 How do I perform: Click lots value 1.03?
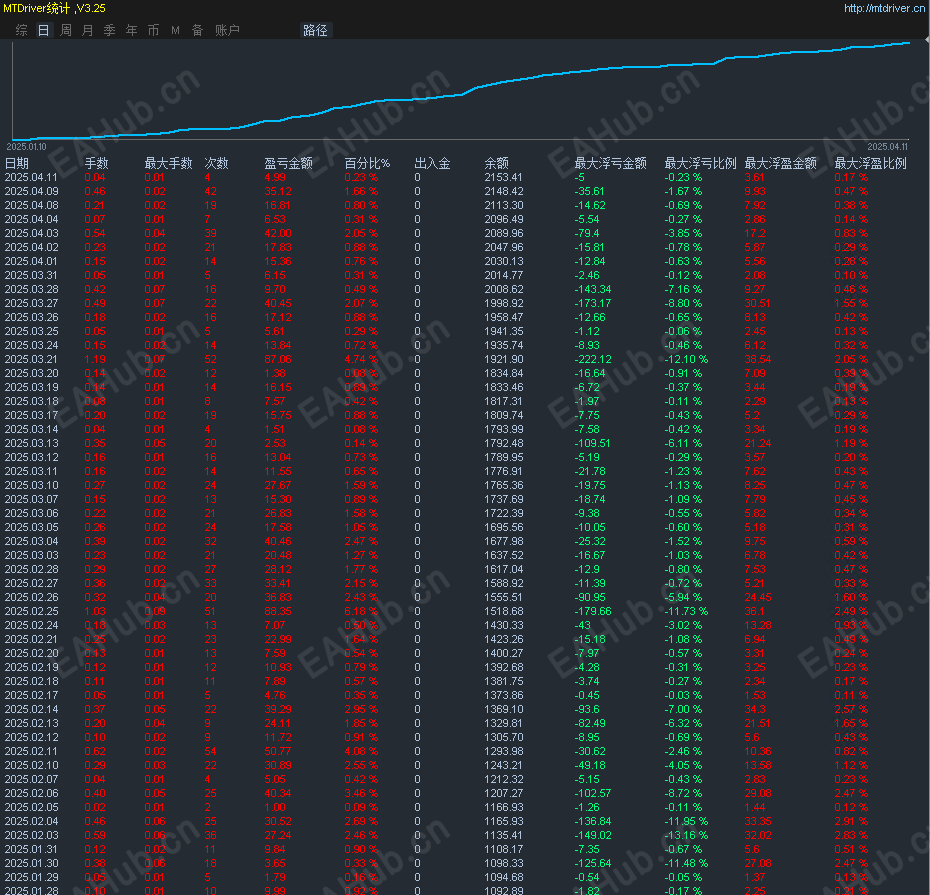[95, 611]
